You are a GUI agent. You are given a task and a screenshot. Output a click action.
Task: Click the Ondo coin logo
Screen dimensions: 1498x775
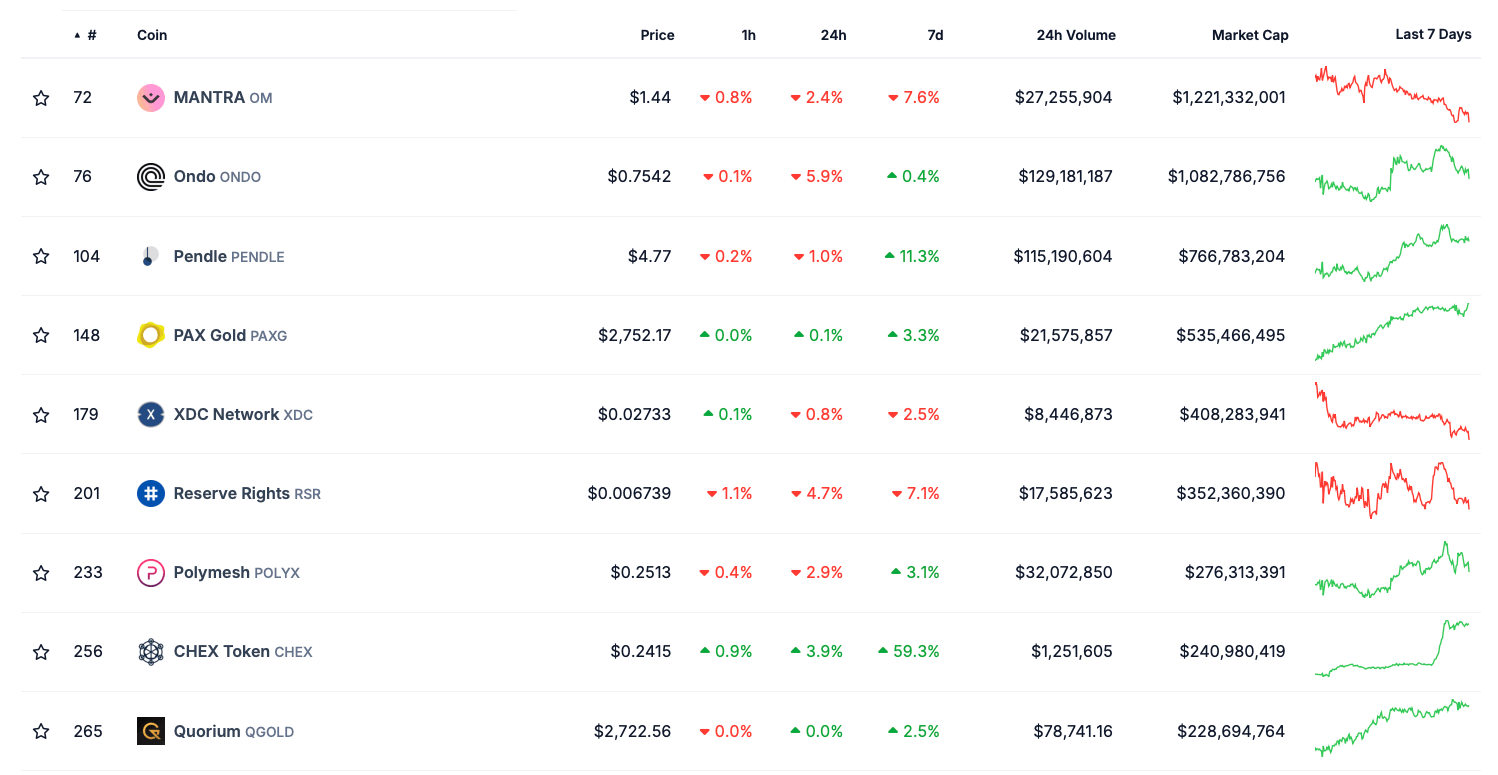click(151, 177)
